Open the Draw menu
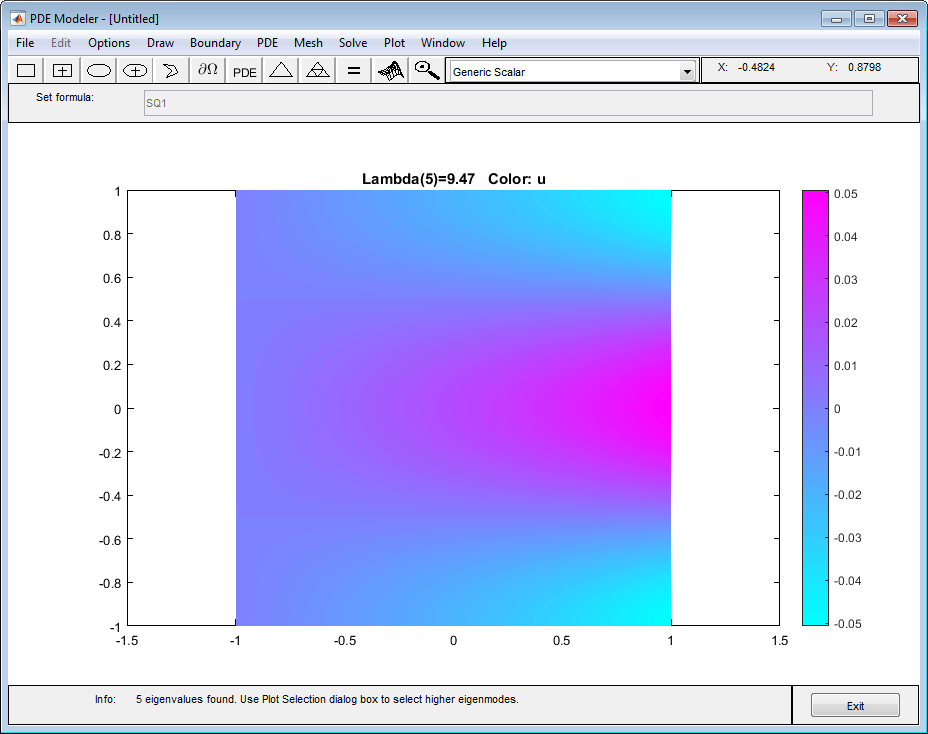The height and width of the screenshot is (734, 928). [x=160, y=43]
